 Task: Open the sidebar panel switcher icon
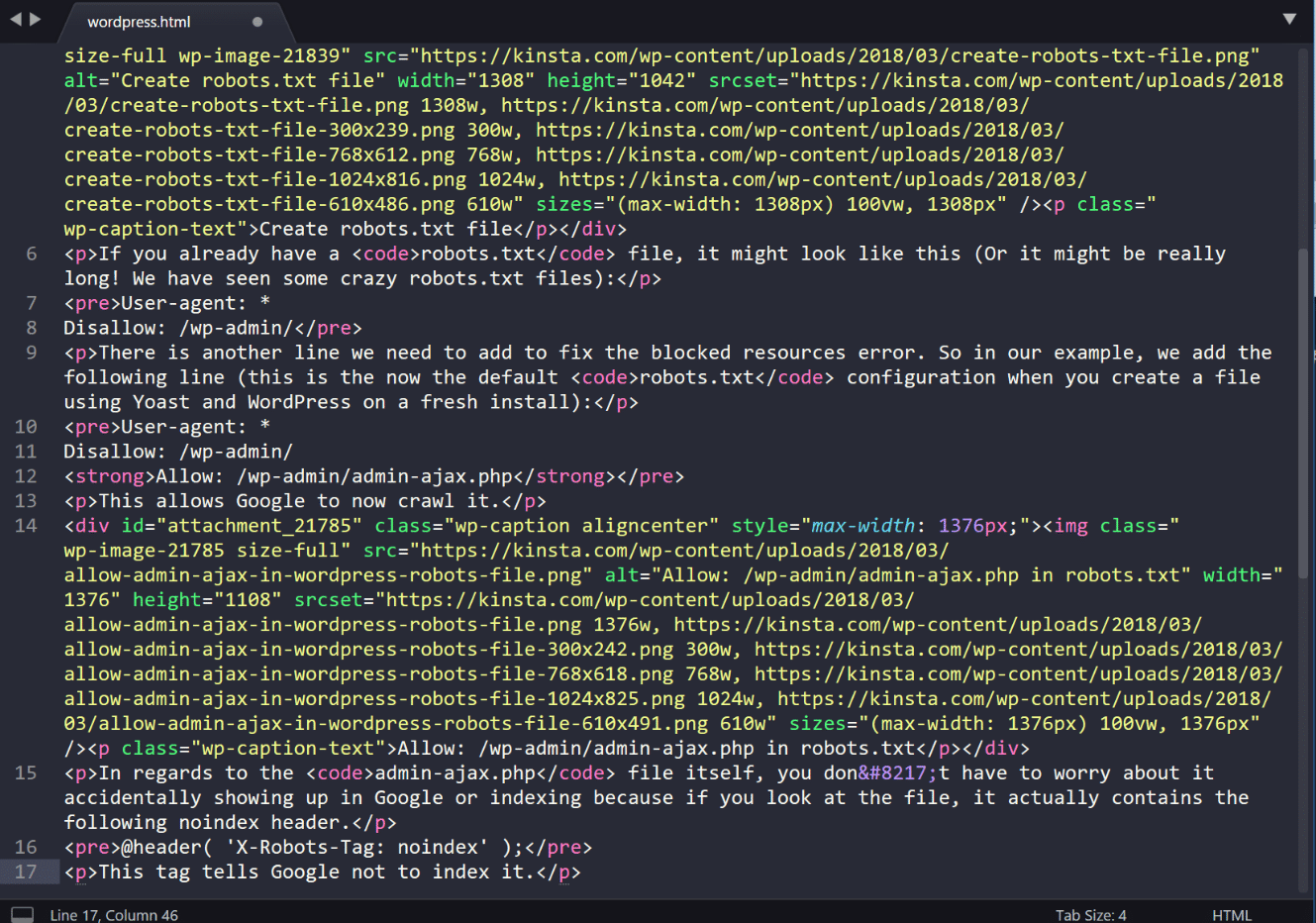pyautogui.click(x=22, y=913)
